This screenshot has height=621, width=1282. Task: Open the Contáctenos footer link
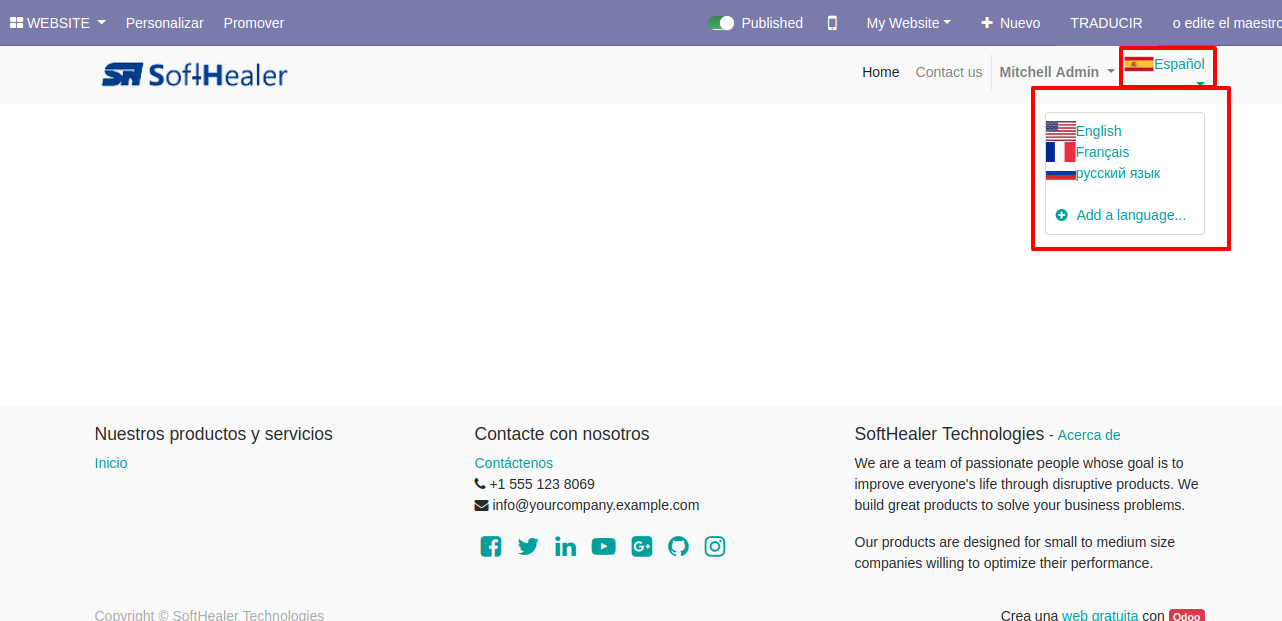[x=513, y=463]
